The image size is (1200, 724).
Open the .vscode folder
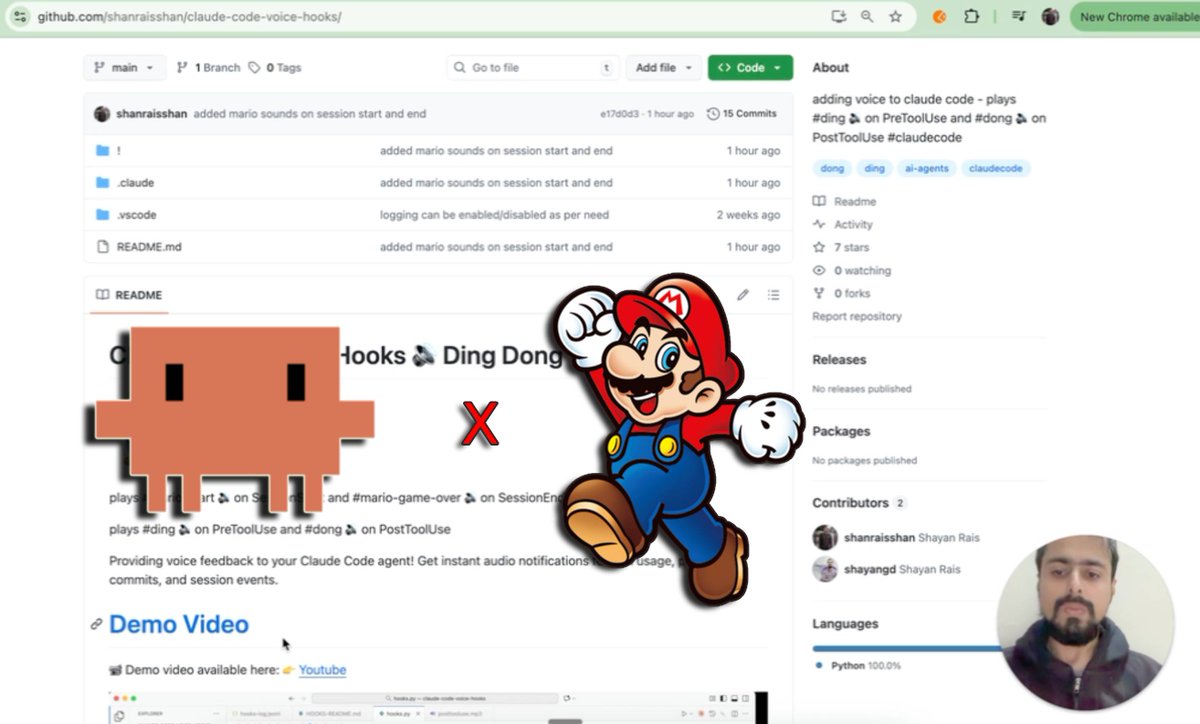[x=136, y=215]
